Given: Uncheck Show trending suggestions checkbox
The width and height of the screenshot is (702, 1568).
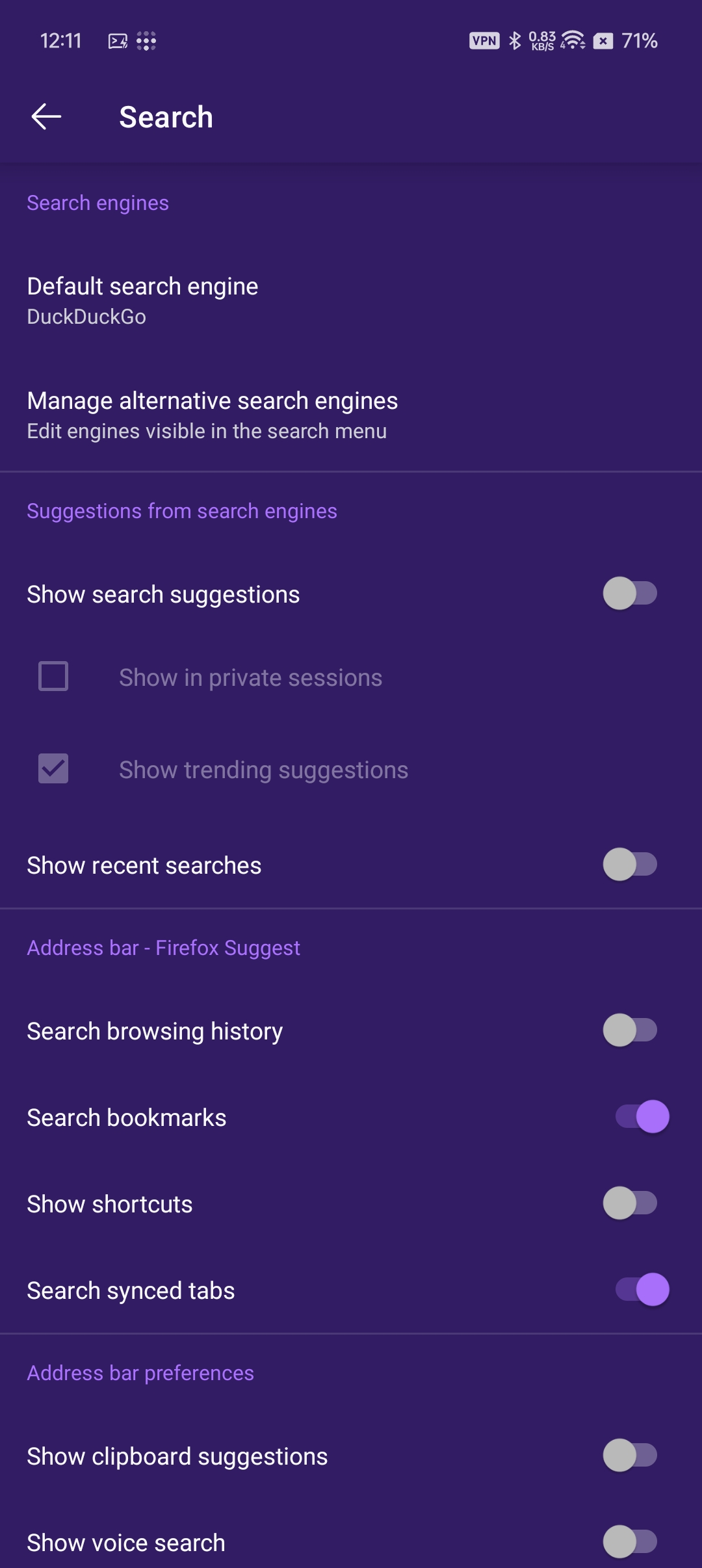Looking at the screenshot, I should click(53, 768).
